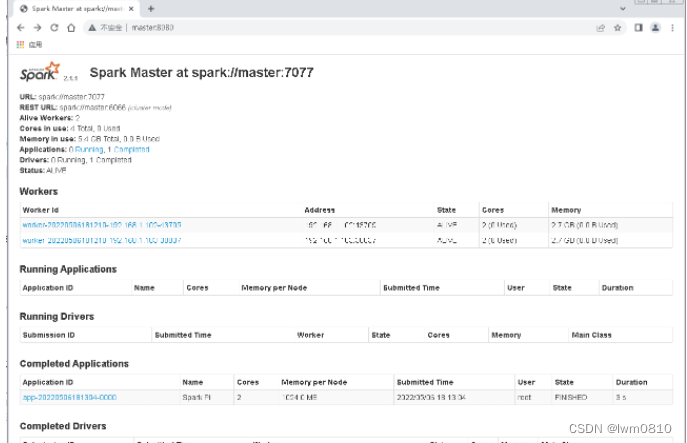Go to the browser home page
687x443 pixels.
(x=71, y=28)
